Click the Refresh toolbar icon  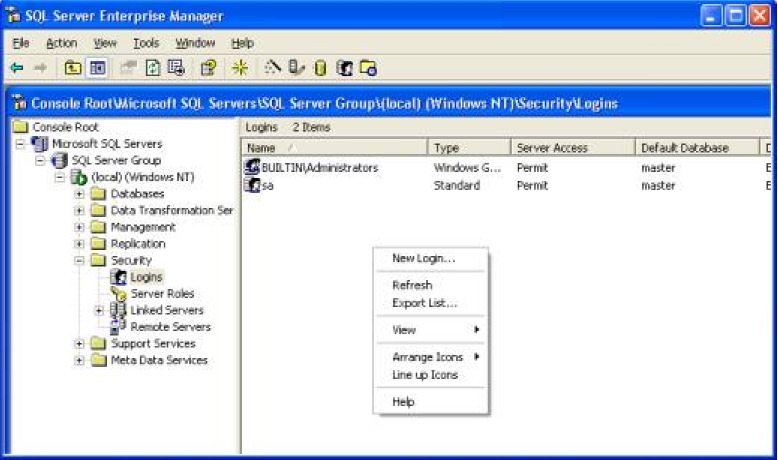pyautogui.click(x=153, y=68)
